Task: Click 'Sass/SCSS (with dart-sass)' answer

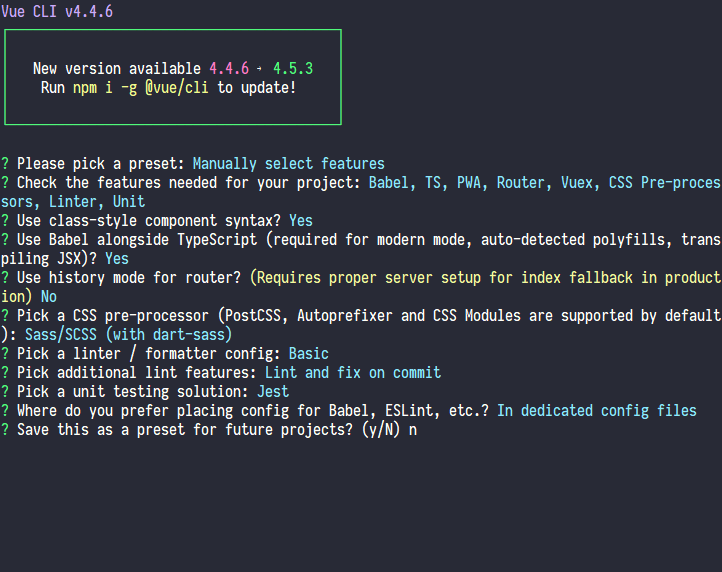Action: (128, 335)
